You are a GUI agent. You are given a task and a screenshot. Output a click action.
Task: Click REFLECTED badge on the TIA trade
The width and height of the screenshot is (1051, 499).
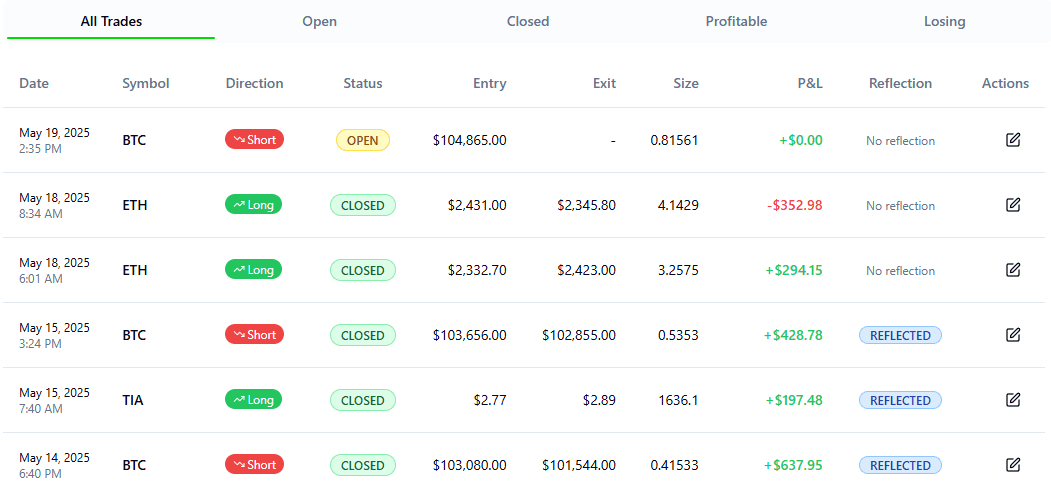point(900,400)
